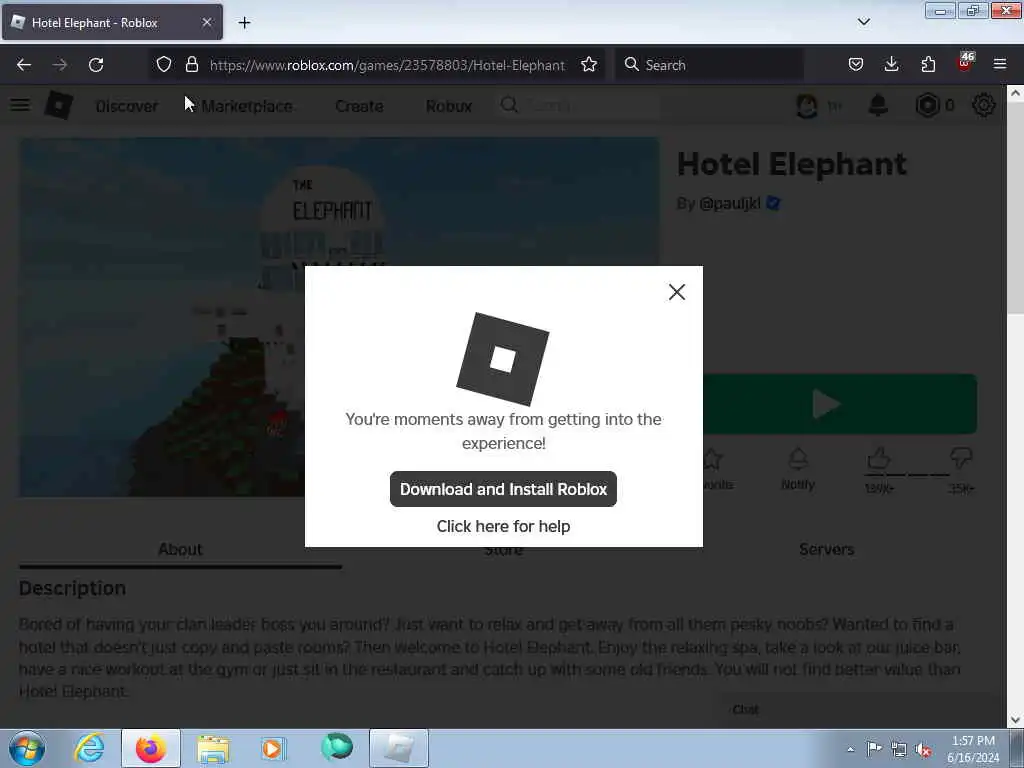1024x768 pixels.
Task: Click the Firefox Search box
Action: [709, 65]
